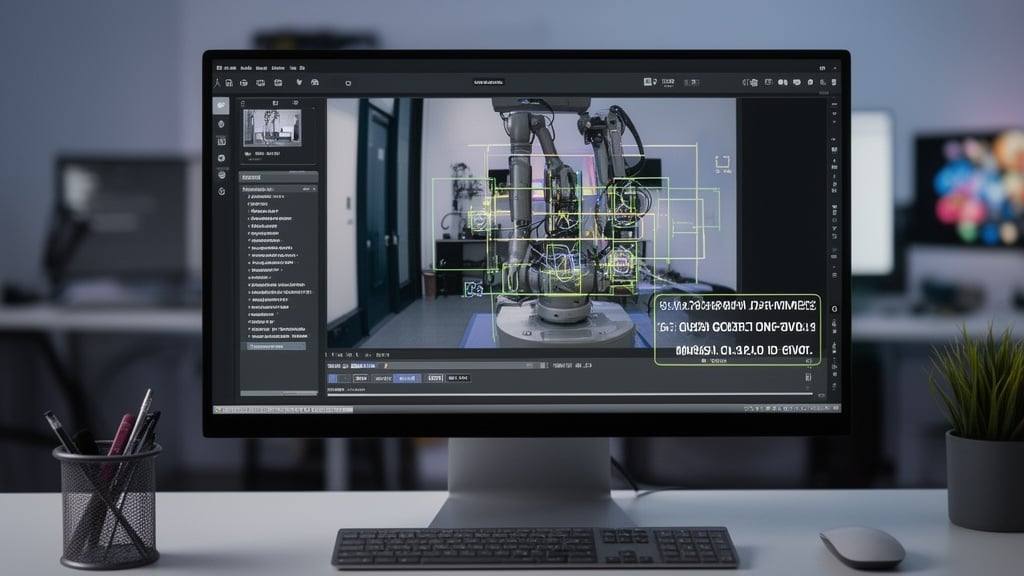Click the export icon at the top right
Screen dimensions: 1024x576
(834, 82)
